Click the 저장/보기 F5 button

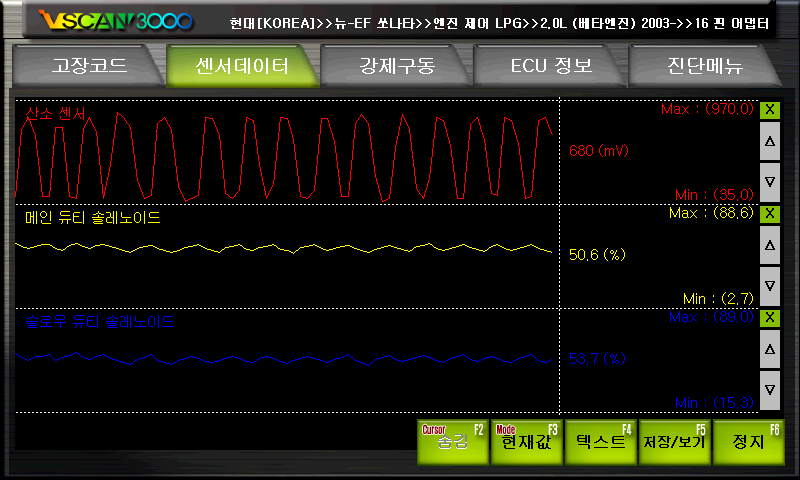pos(674,442)
